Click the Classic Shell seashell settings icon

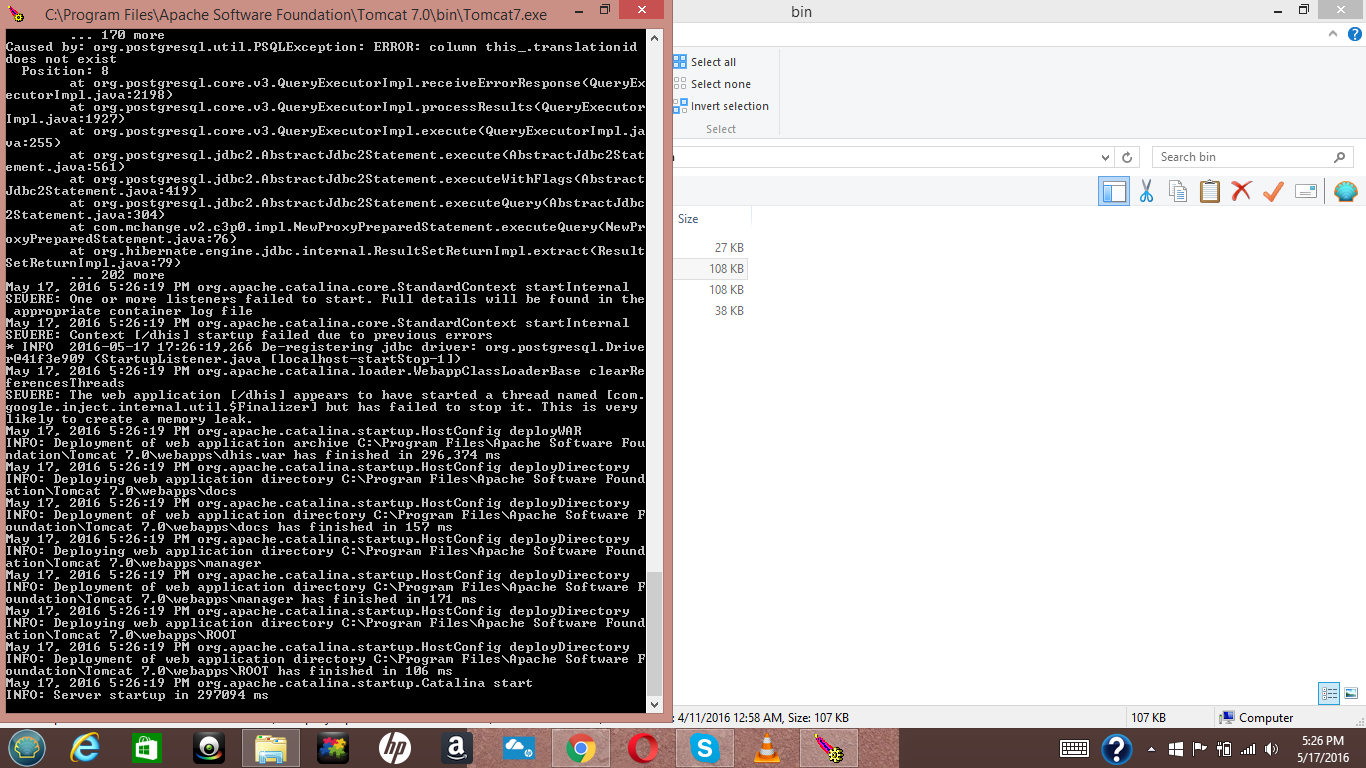(x=1345, y=191)
